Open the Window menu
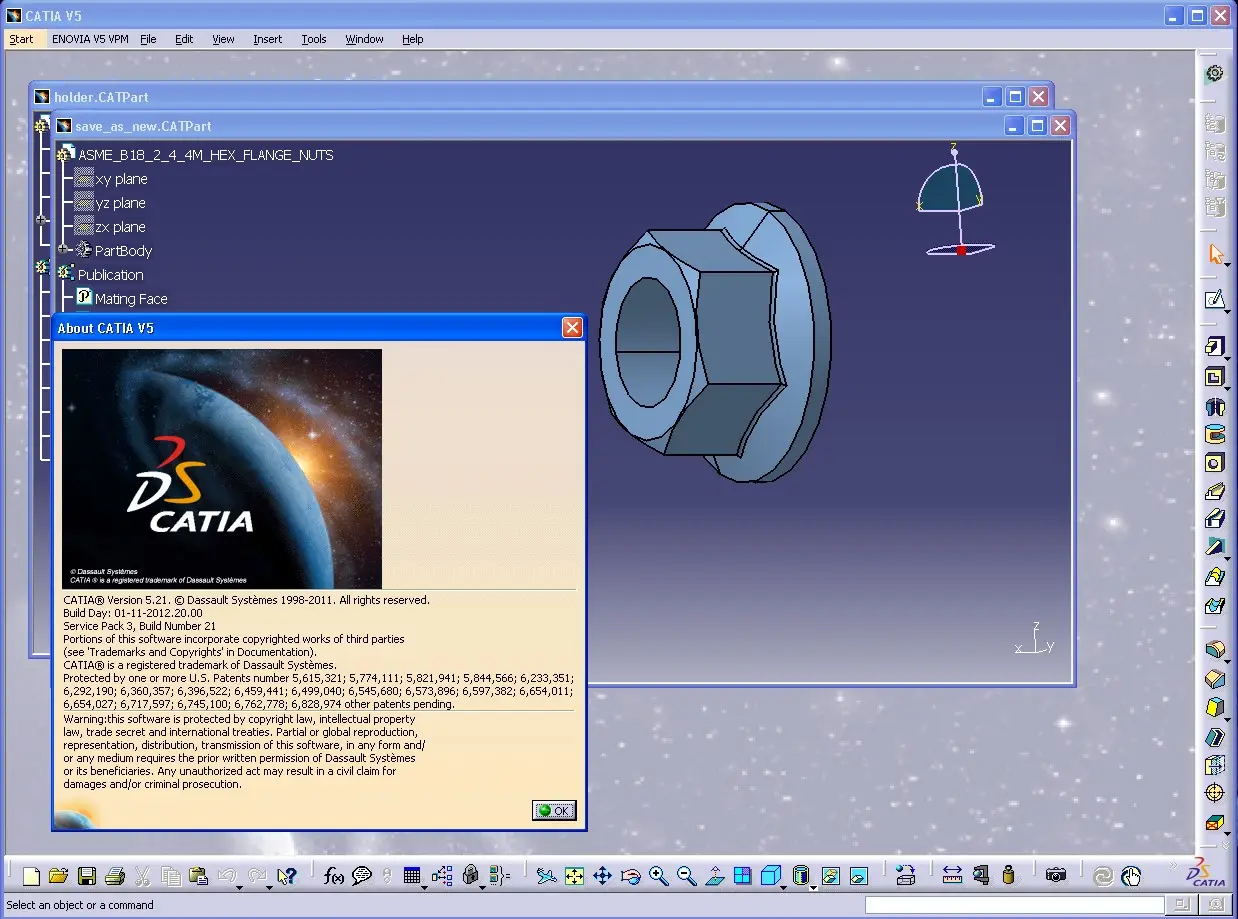This screenshot has height=919, width=1238. click(x=364, y=39)
